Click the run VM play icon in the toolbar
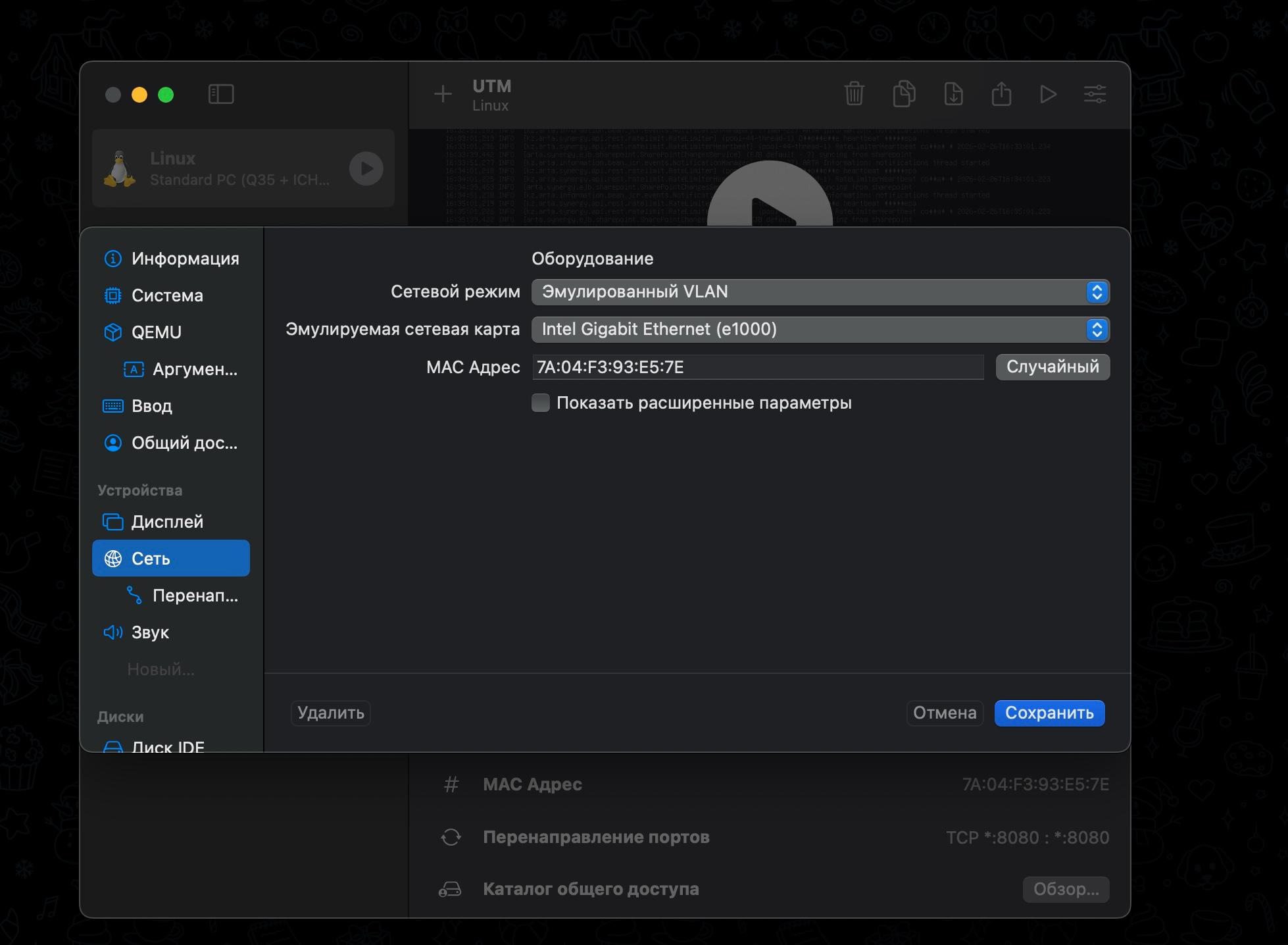The width and height of the screenshot is (1288, 945). click(x=1048, y=94)
